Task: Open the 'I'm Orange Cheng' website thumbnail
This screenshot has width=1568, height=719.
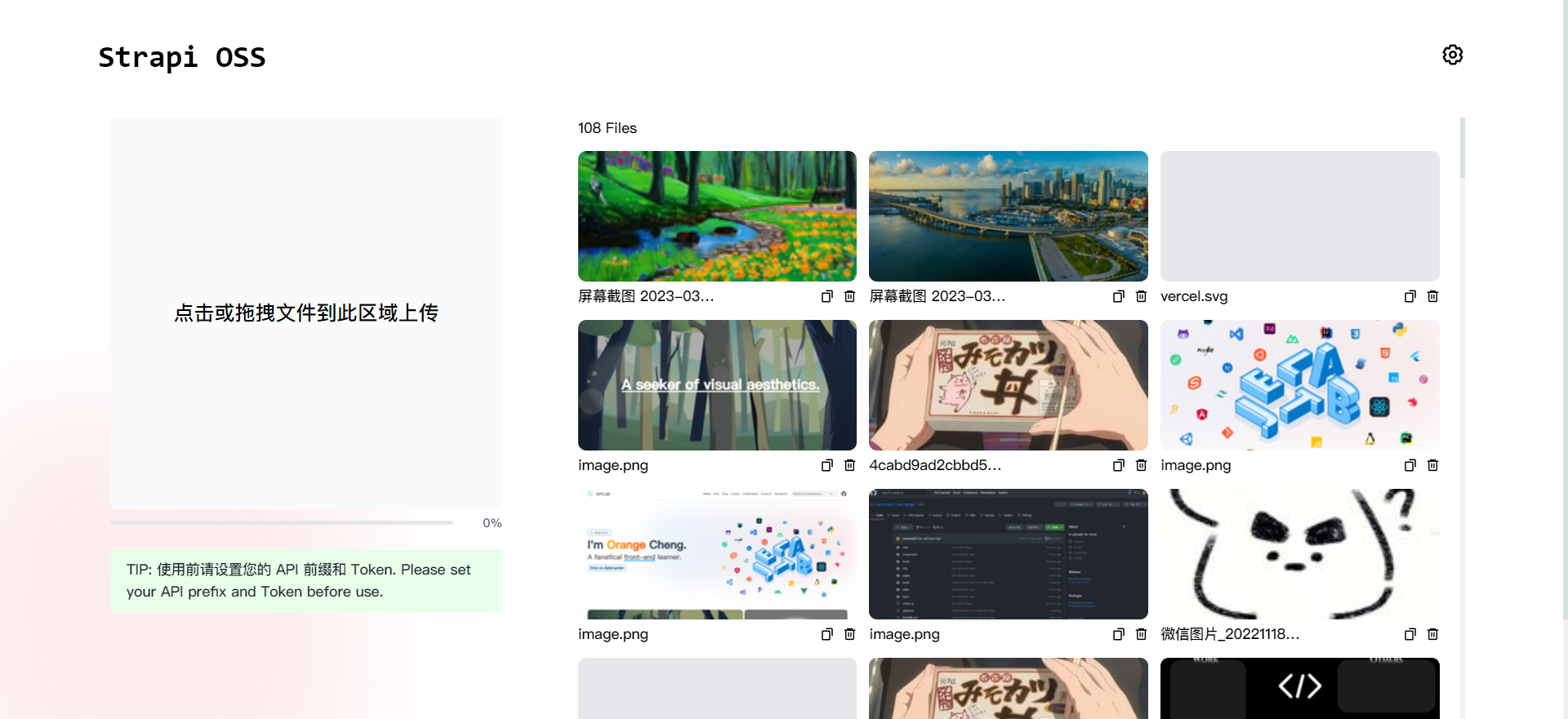Action: coord(717,554)
